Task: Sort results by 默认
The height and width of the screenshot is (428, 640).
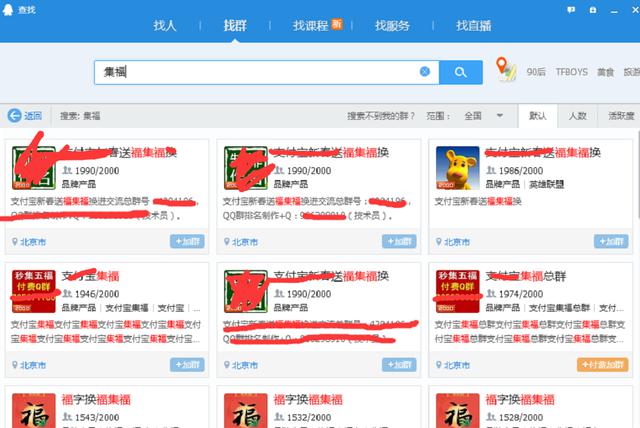Action: 538,116
